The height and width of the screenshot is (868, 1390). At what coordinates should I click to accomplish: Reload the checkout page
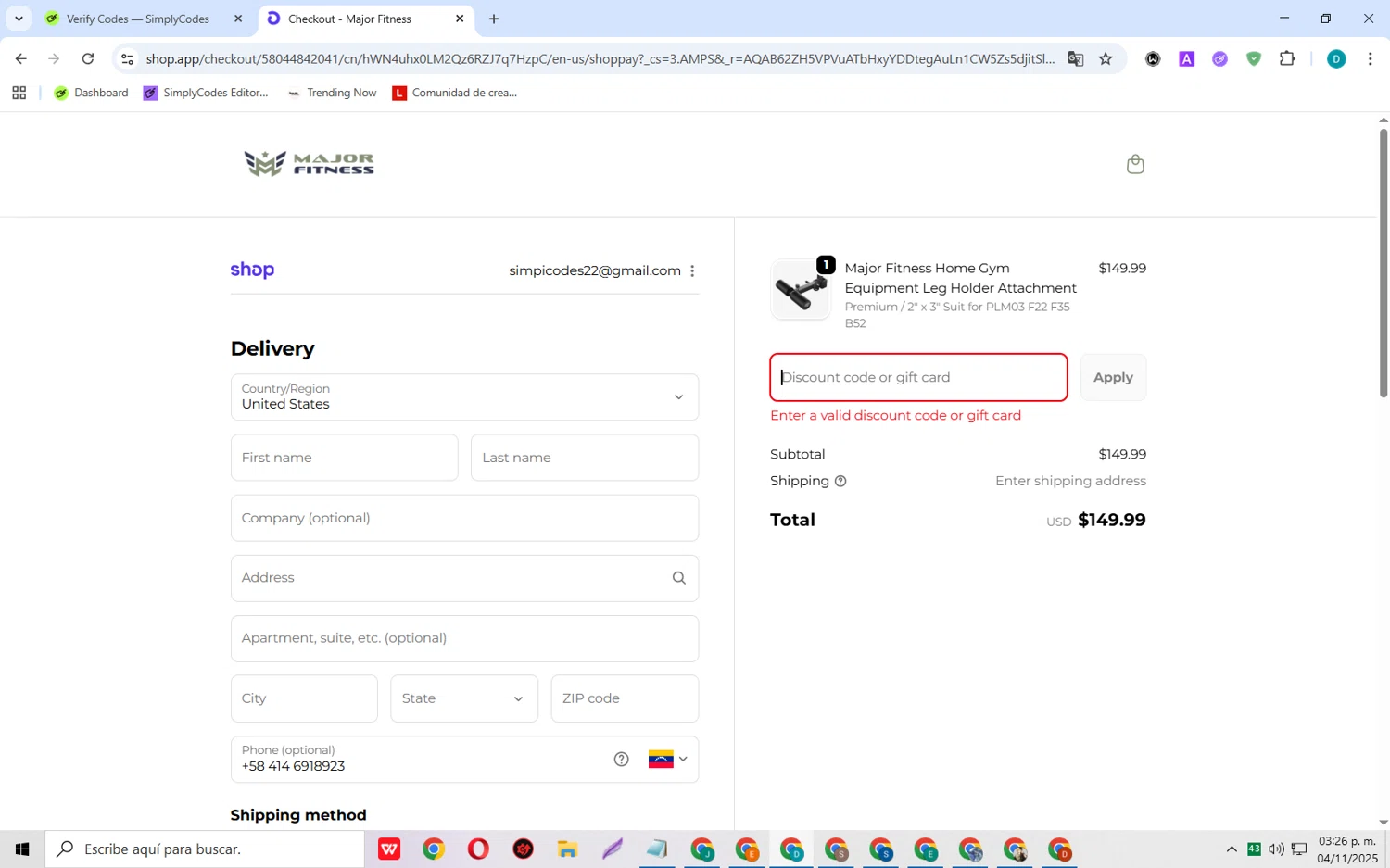tap(88, 58)
